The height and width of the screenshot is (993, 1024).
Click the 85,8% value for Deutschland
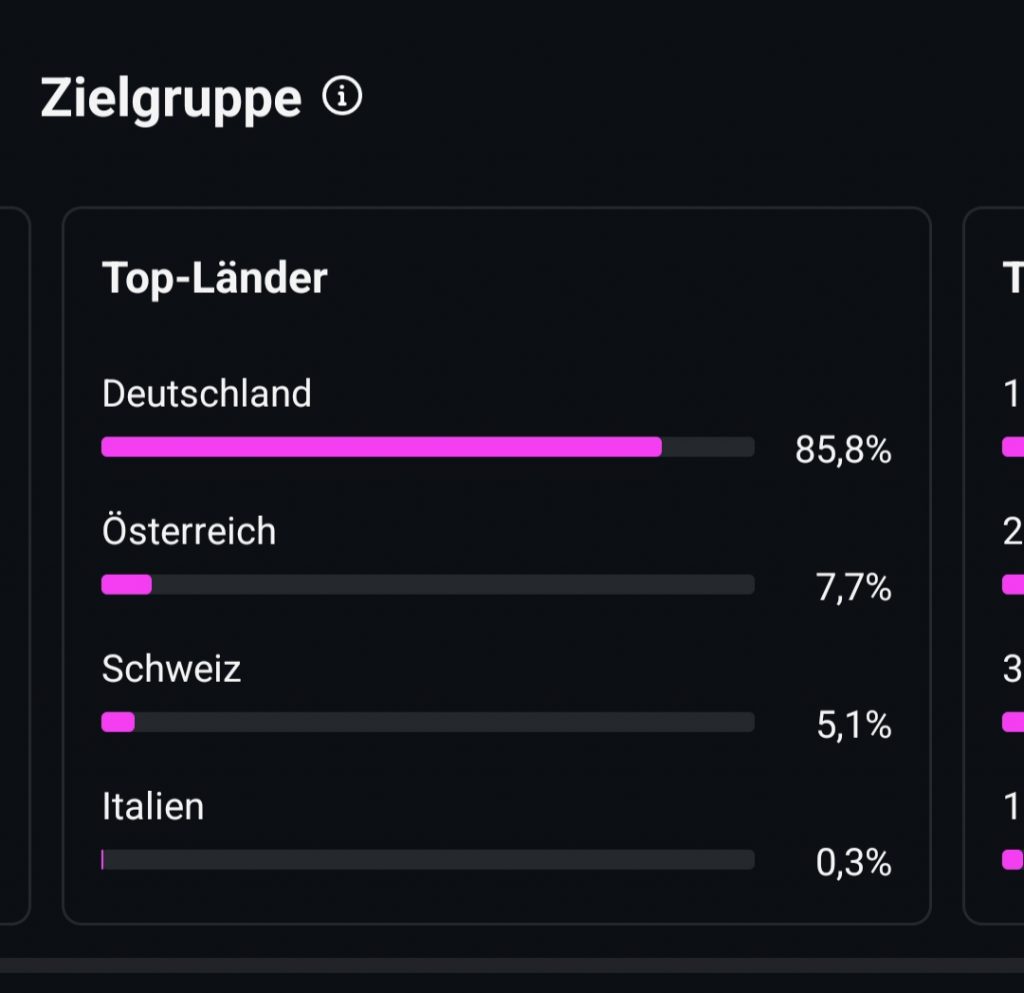pyautogui.click(x=842, y=450)
